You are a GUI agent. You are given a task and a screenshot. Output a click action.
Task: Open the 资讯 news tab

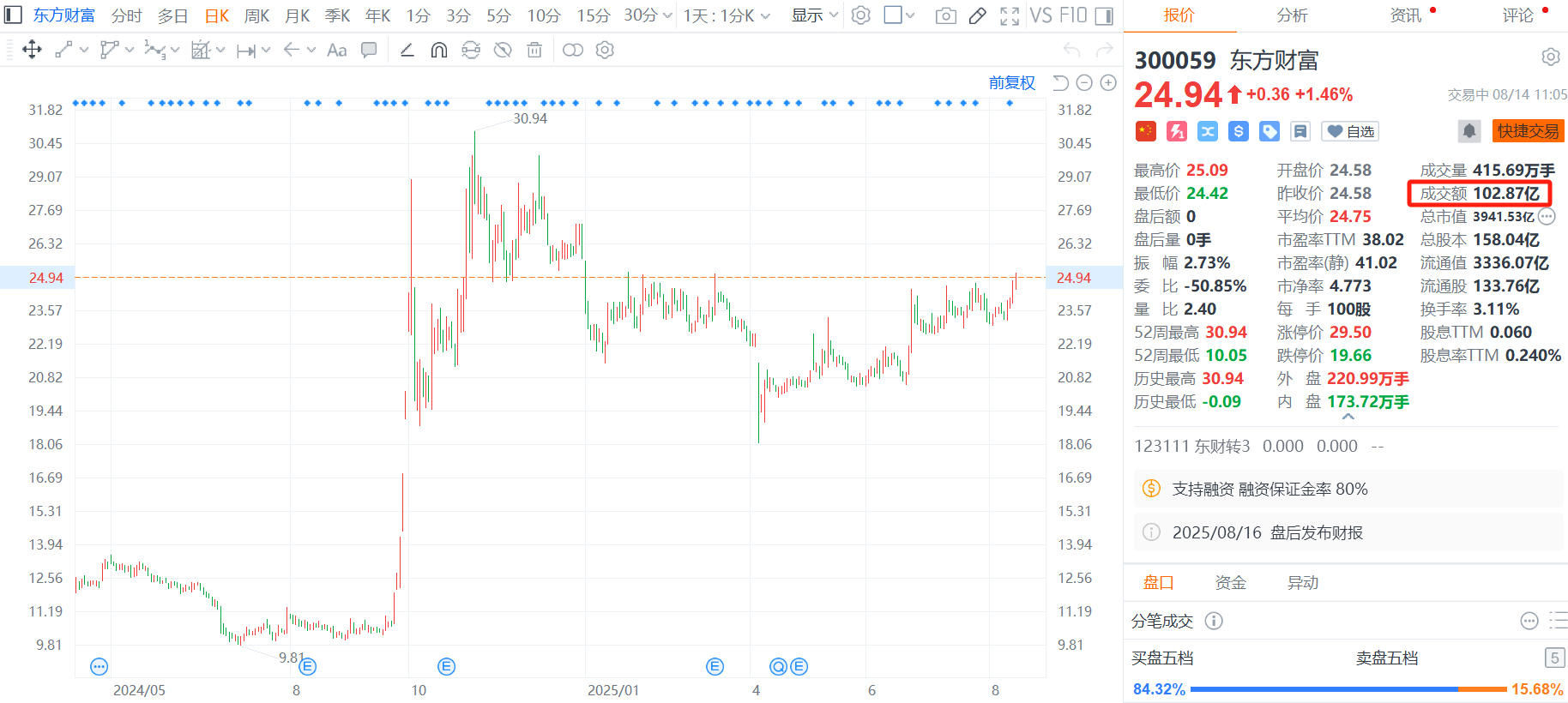1406,15
